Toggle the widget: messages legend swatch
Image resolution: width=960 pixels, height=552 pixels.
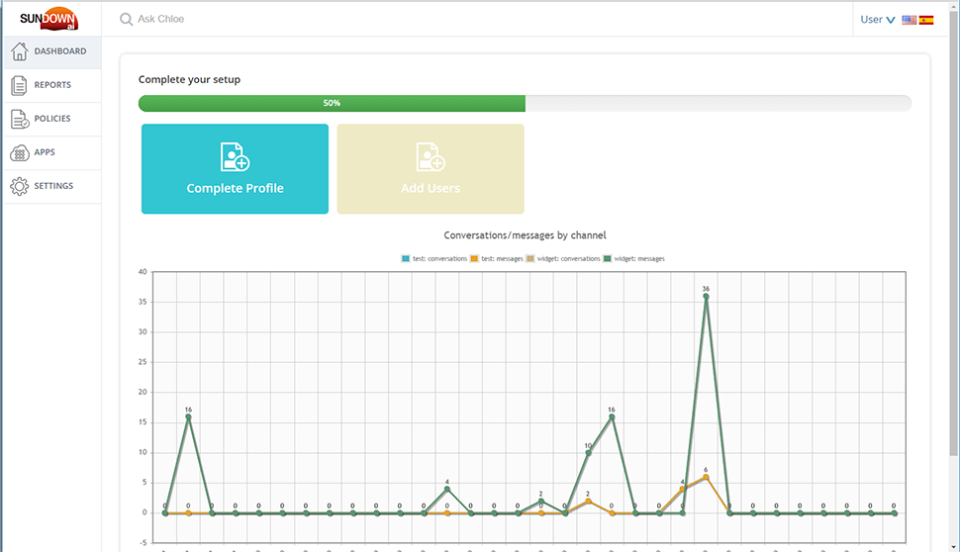point(607,259)
